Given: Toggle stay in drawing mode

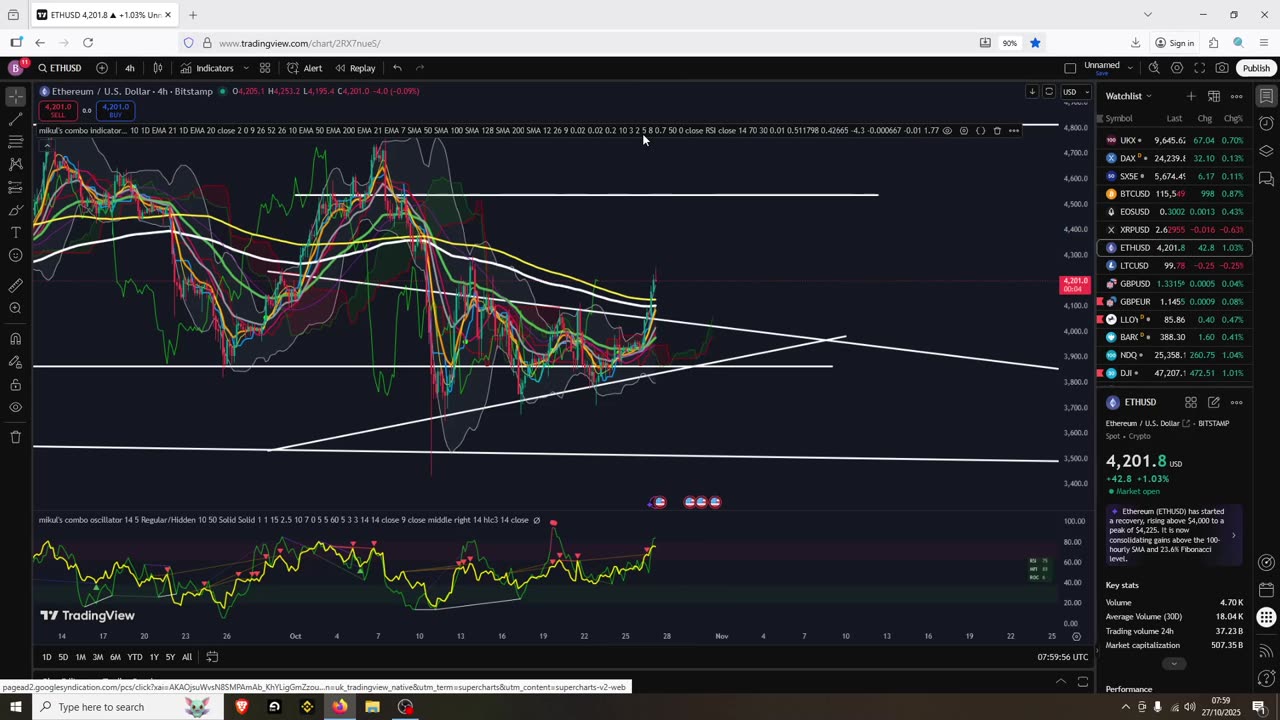Looking at the screenshot, I should click(x=15, y=361).
